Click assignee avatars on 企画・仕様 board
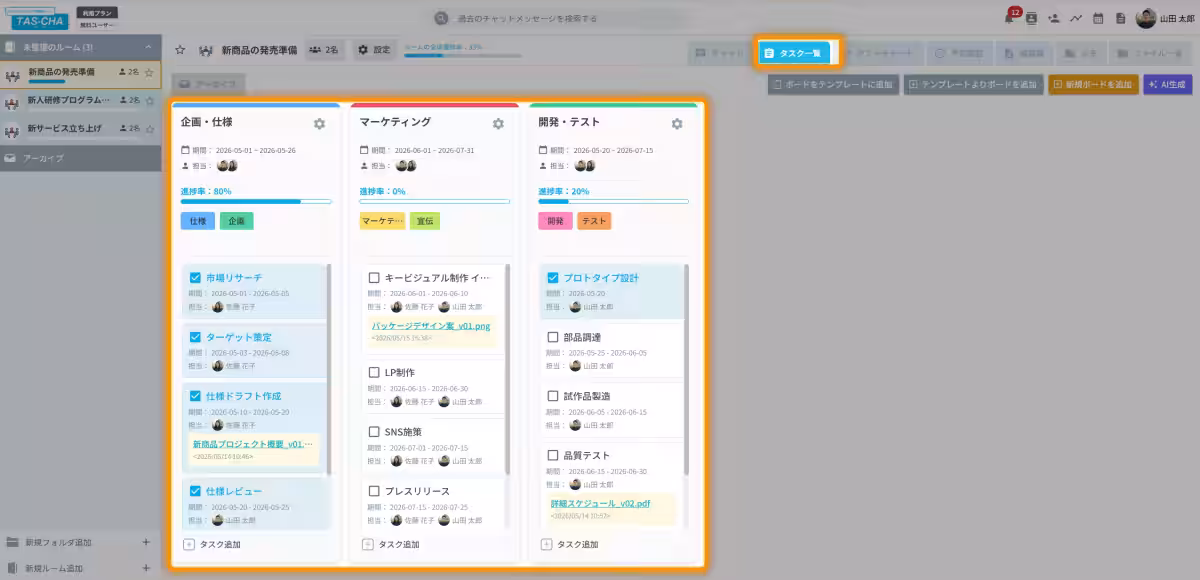 227,166
